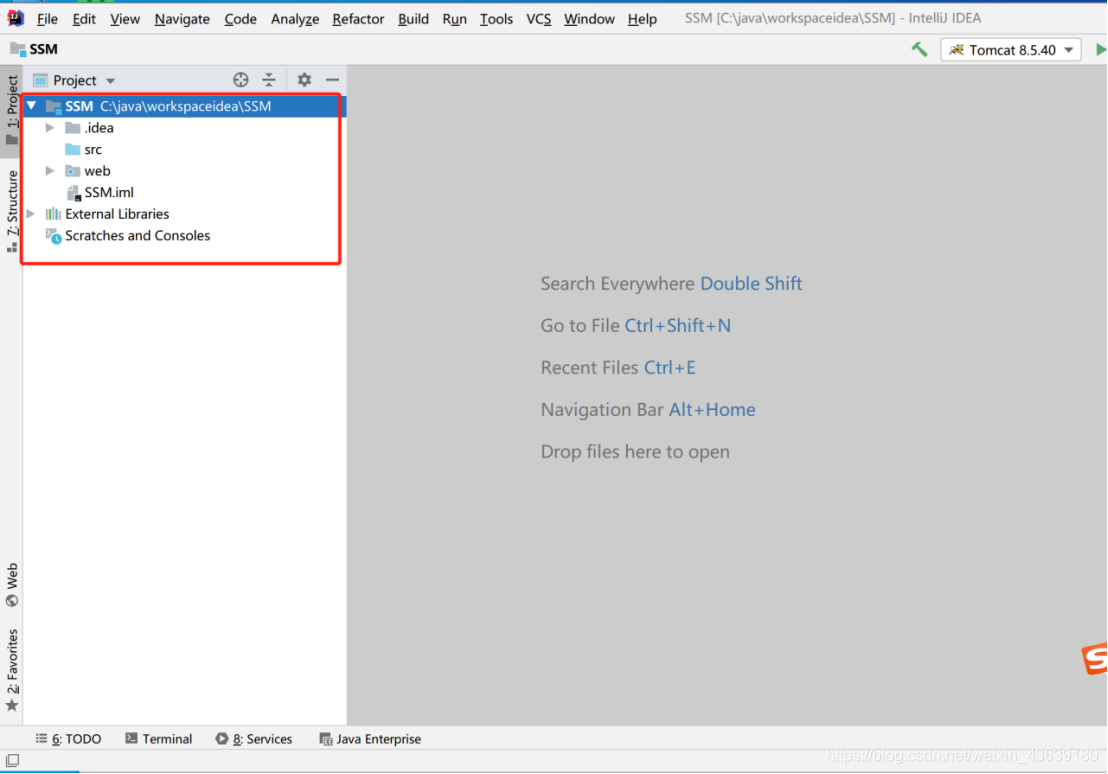Select the src folder name
The width and height of the screenshot is (1108, 774).
[x=93, y=150]
